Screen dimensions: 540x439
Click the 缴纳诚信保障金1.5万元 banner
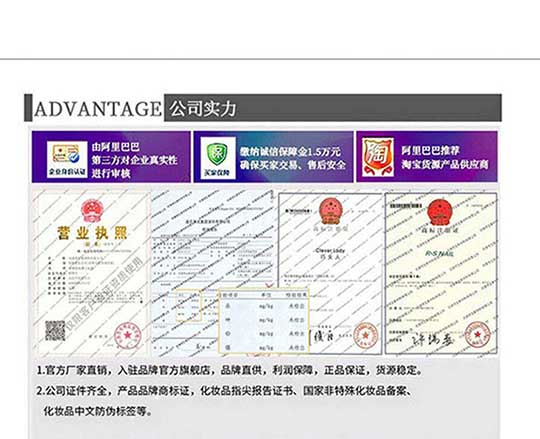point(273,157)
